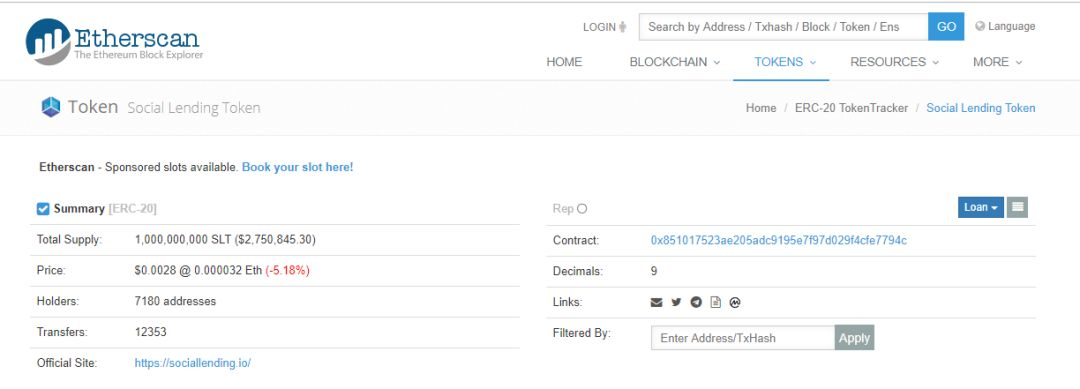Open the whitepaper document icon
The image size is (1080, 389).
click(x=716, y=302)
